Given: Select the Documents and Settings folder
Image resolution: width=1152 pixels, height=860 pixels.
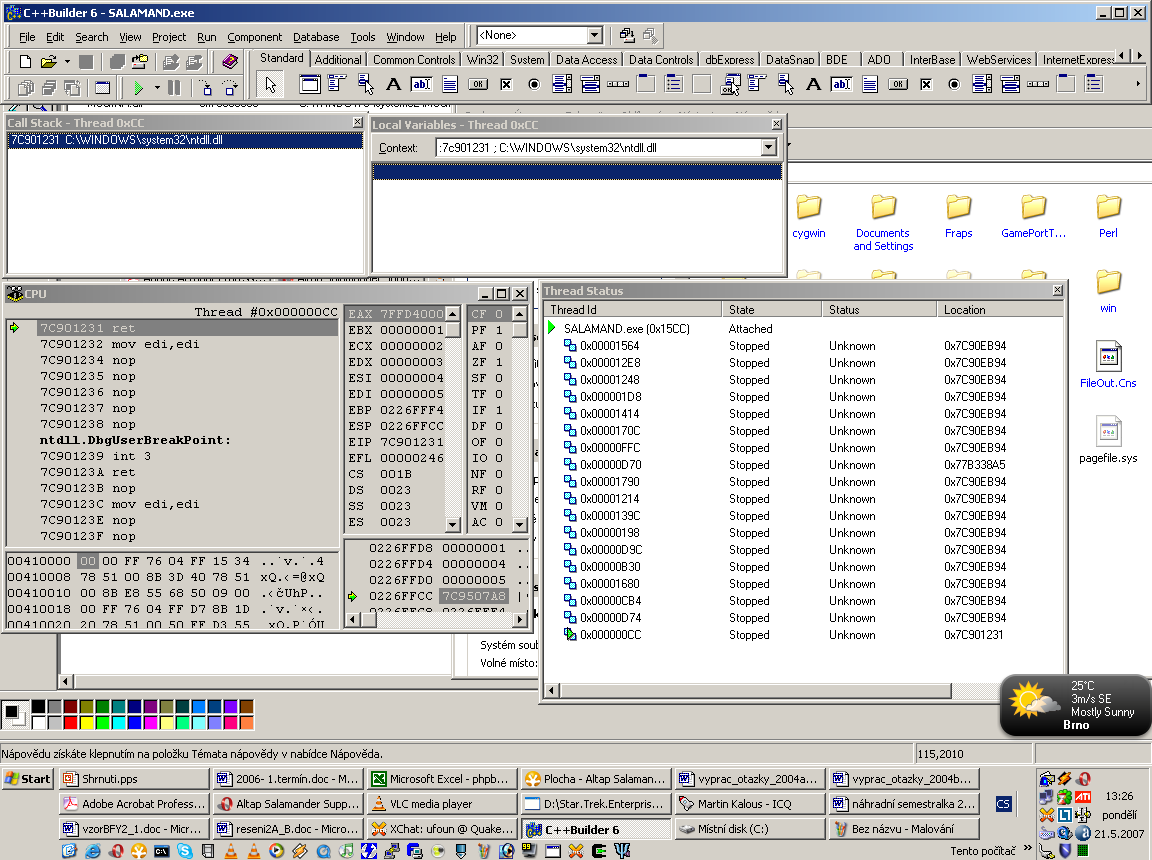Looking at the screenshot, I should coord(883,223).
